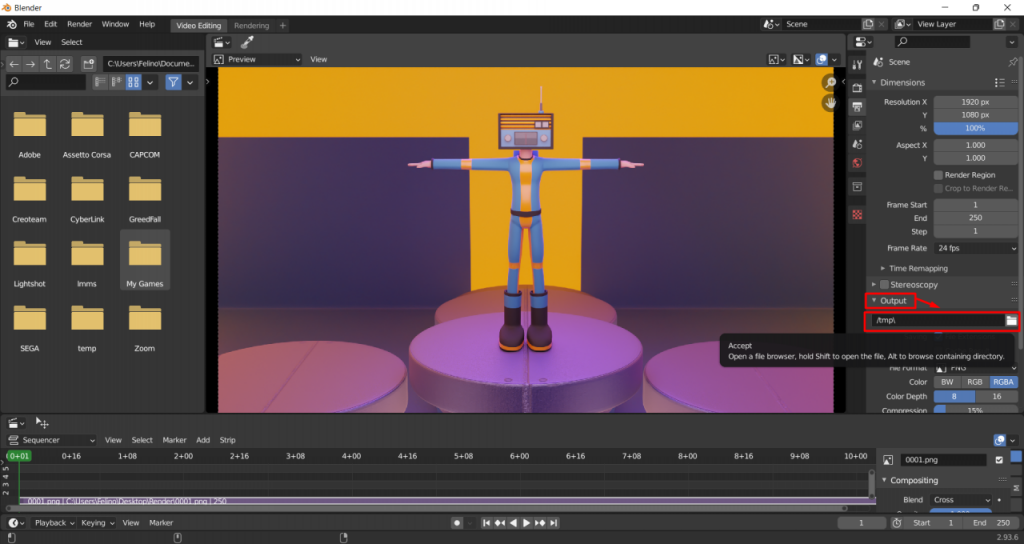Click the zoom magnifier gizmo in preview

click(x=830, y=83)
